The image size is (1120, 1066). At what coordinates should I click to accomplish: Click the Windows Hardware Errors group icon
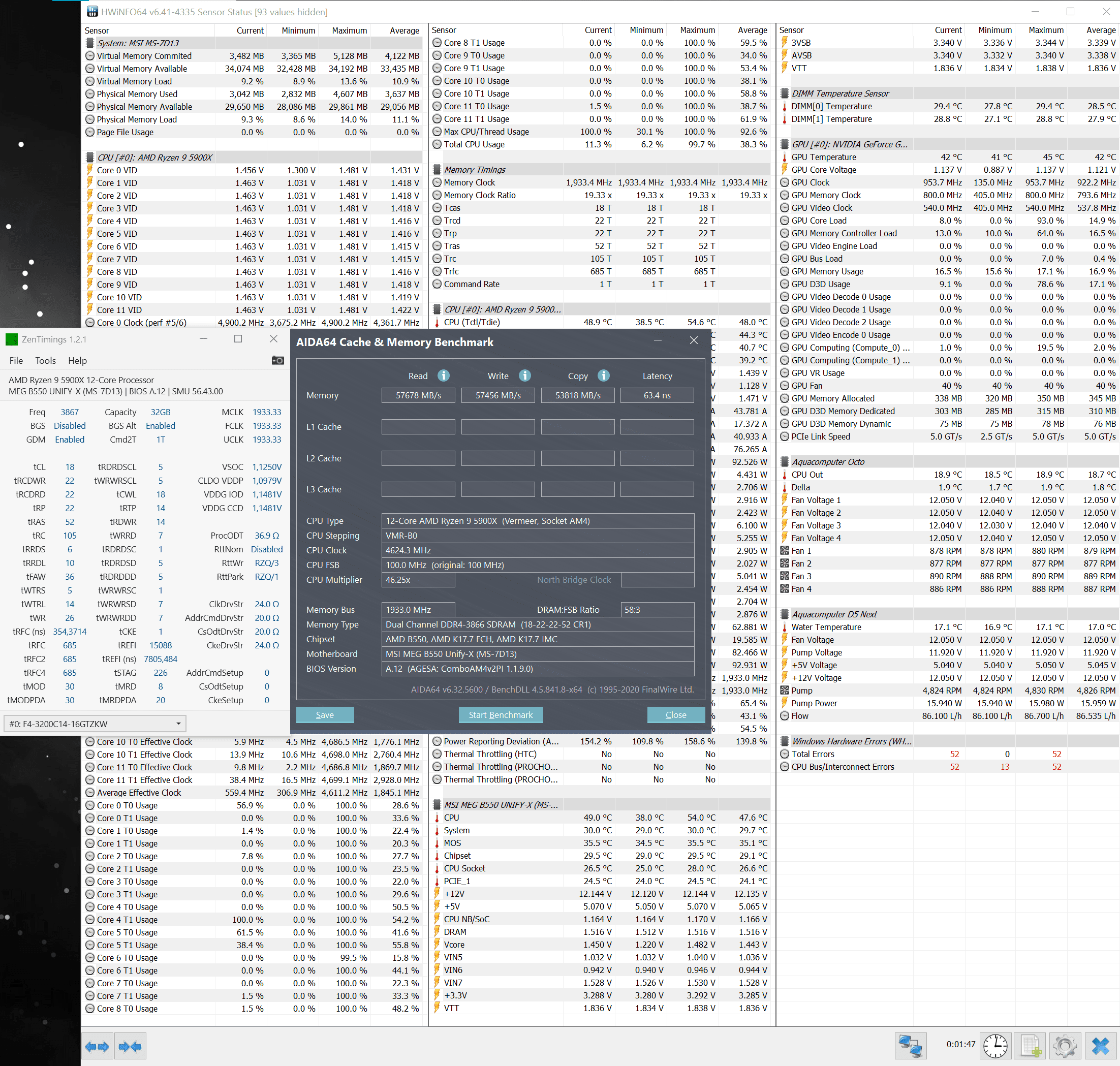[x=785, y=741]
